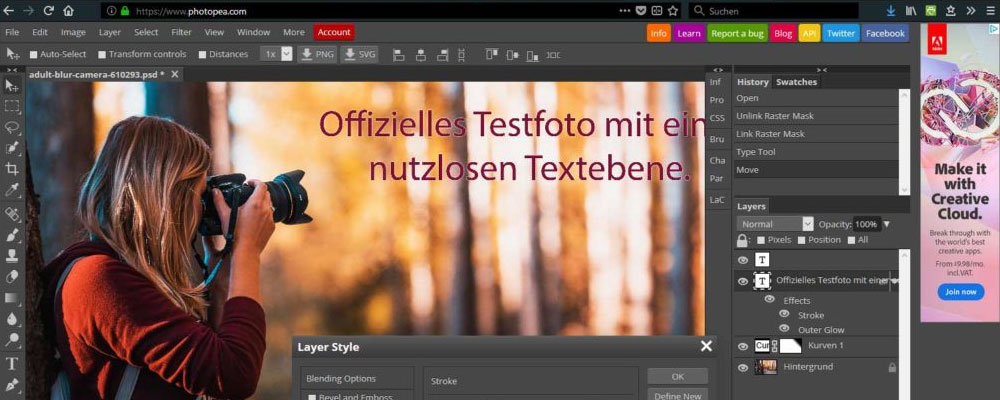Select the Lasso tool
Viewport: 1000px width, 400px height.
pos(12,127)
